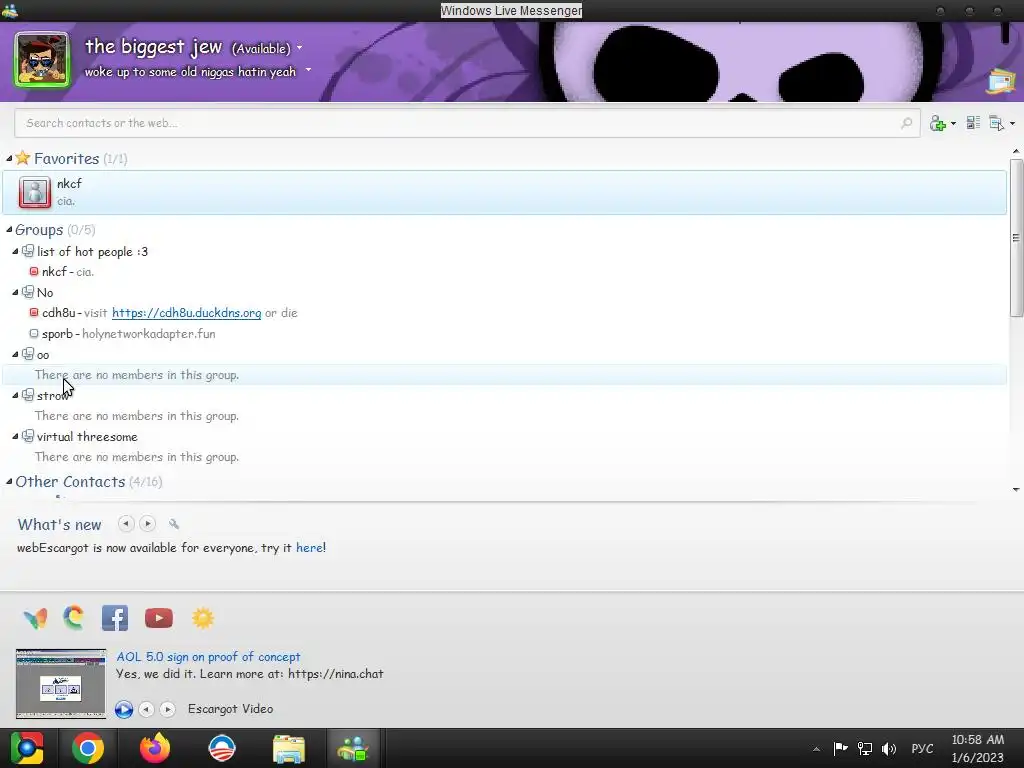Go to next Escargot video item
This screenshot has height=768, width=1024.
click(x=168, y=709)
